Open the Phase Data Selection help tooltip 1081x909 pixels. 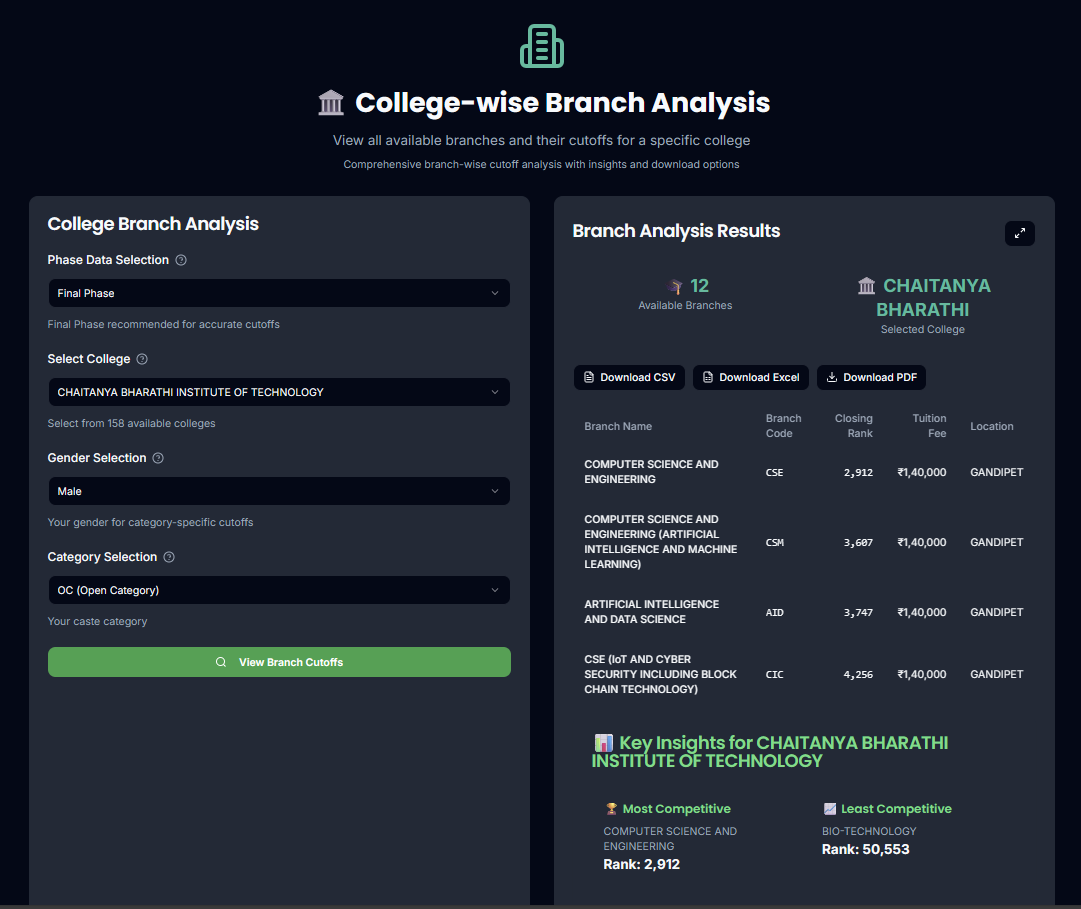(x=181, y=260)
